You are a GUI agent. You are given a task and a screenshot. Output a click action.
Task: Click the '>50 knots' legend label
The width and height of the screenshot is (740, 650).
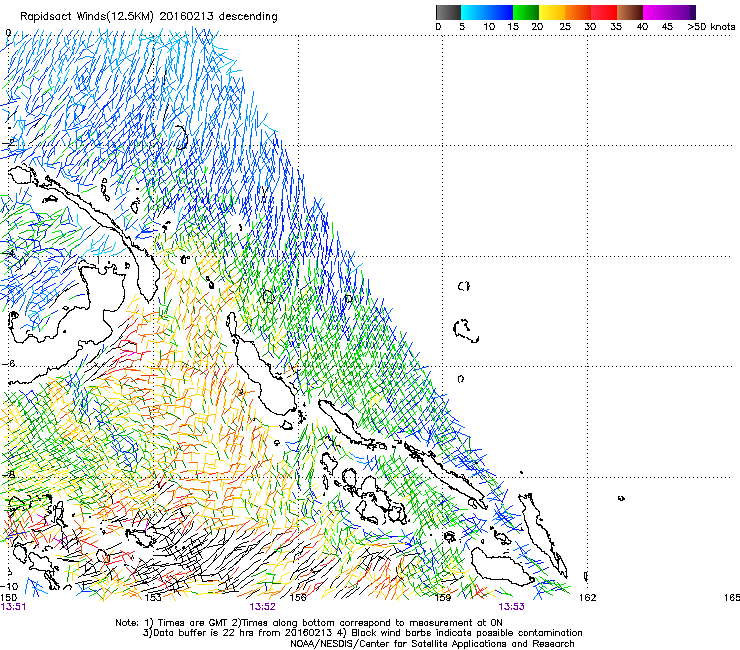click(x=711, y=27)
